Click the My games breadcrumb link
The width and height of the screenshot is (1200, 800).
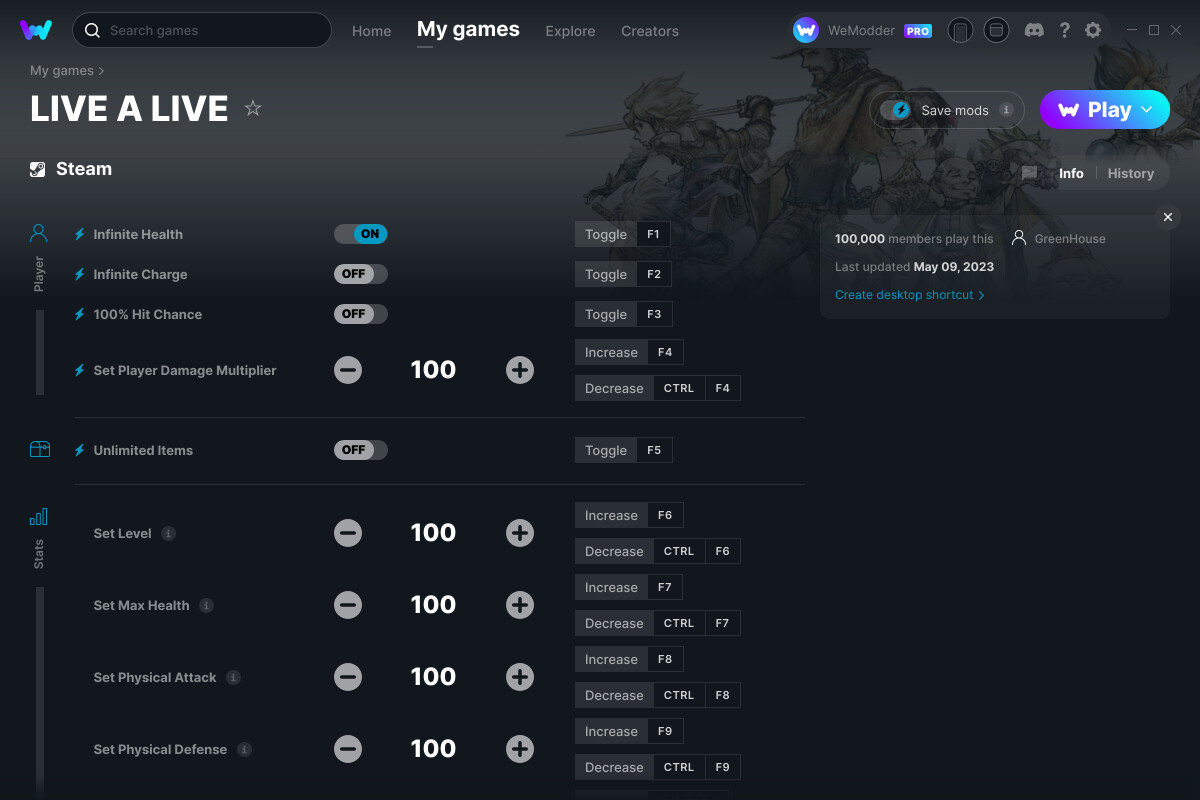[x=62, y=71]
